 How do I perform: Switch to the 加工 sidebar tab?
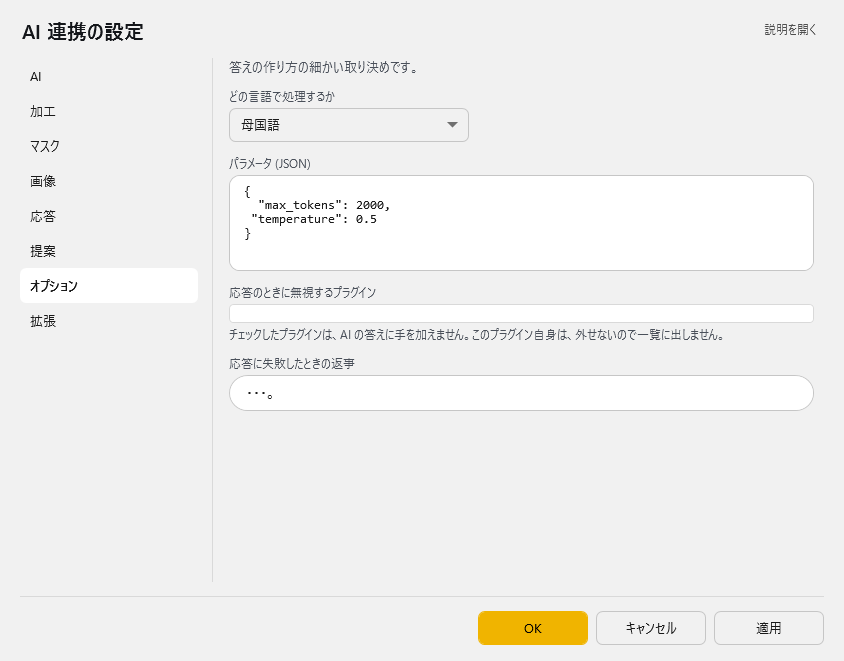coord(109,111)
